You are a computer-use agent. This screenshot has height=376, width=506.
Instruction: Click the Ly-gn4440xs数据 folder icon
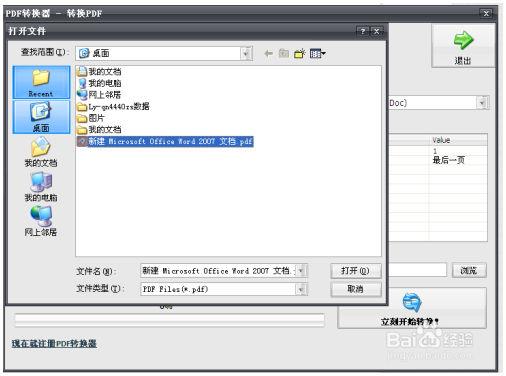[x=82, y=107]
